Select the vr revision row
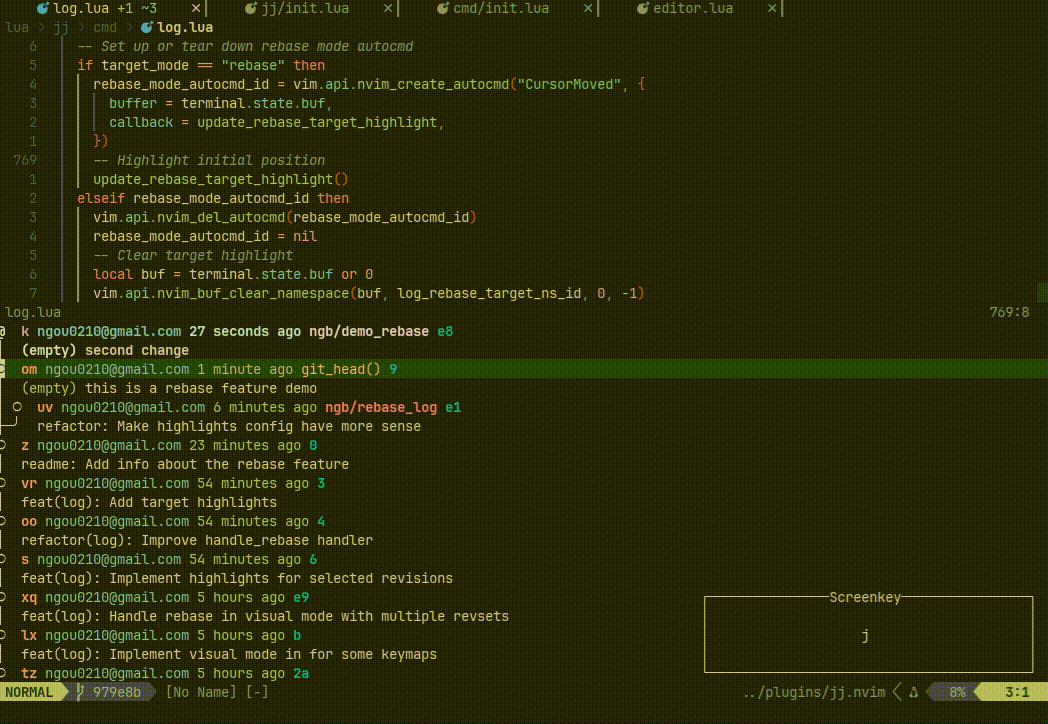The width and height of the screenshot is (1048, 724). 173,483
